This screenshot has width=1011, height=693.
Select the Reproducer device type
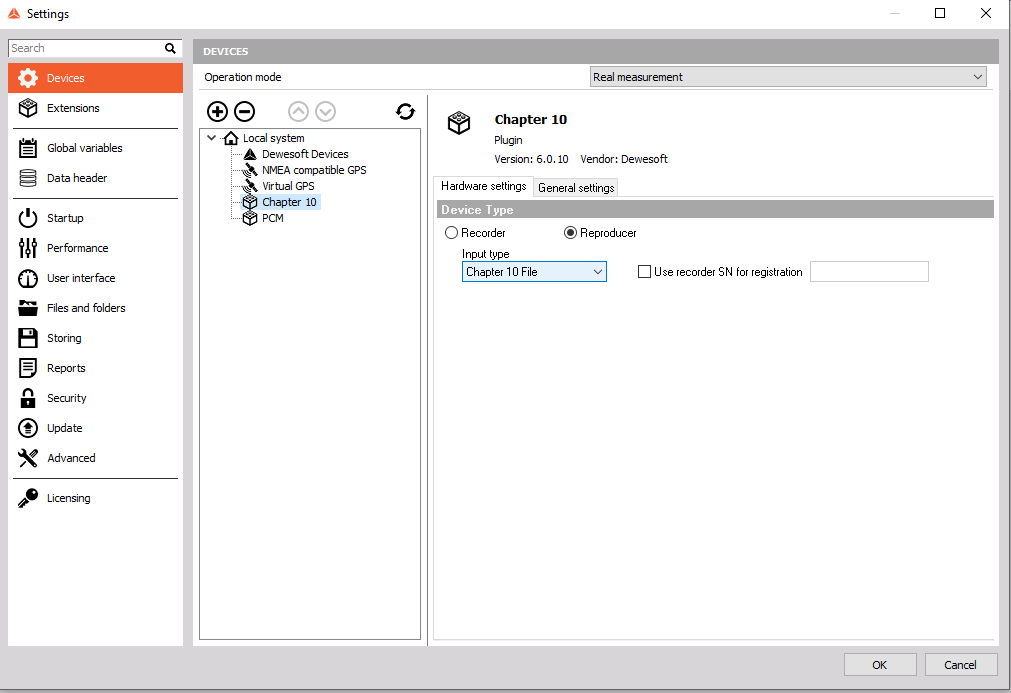point(570,233)
